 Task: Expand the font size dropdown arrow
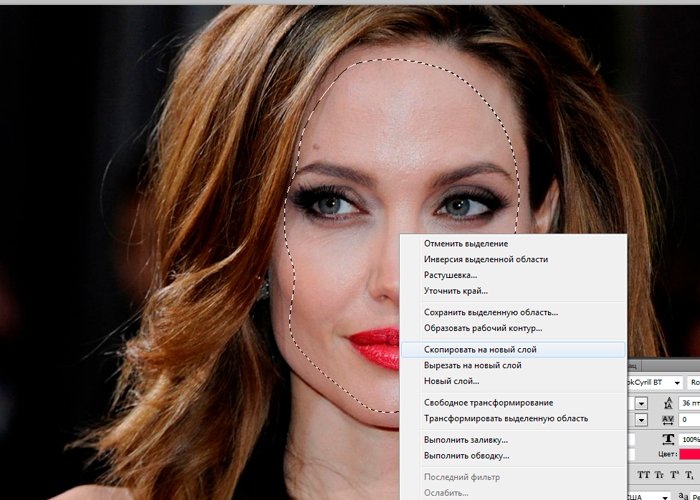point(642,404)
